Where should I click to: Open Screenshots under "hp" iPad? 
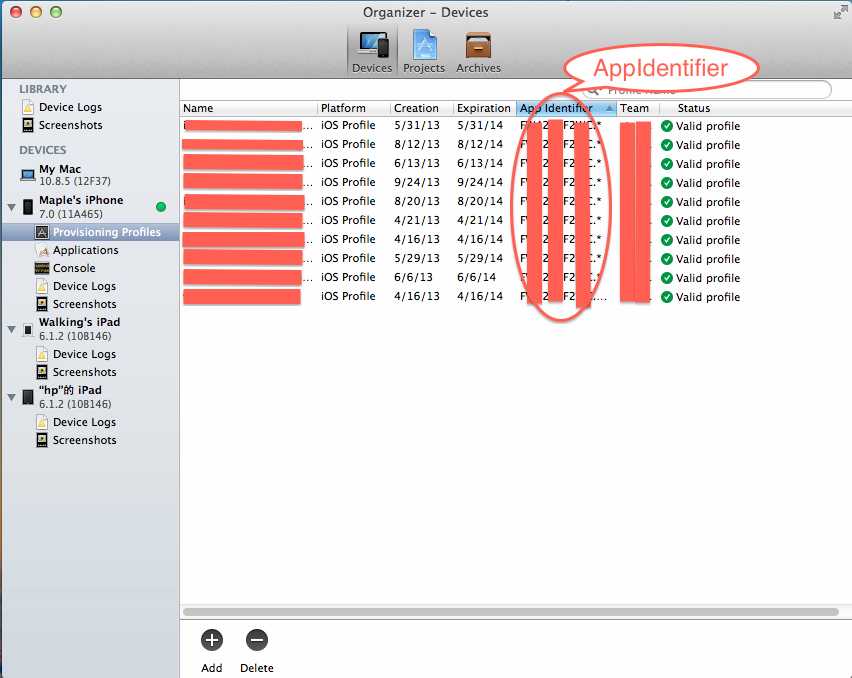84,440
